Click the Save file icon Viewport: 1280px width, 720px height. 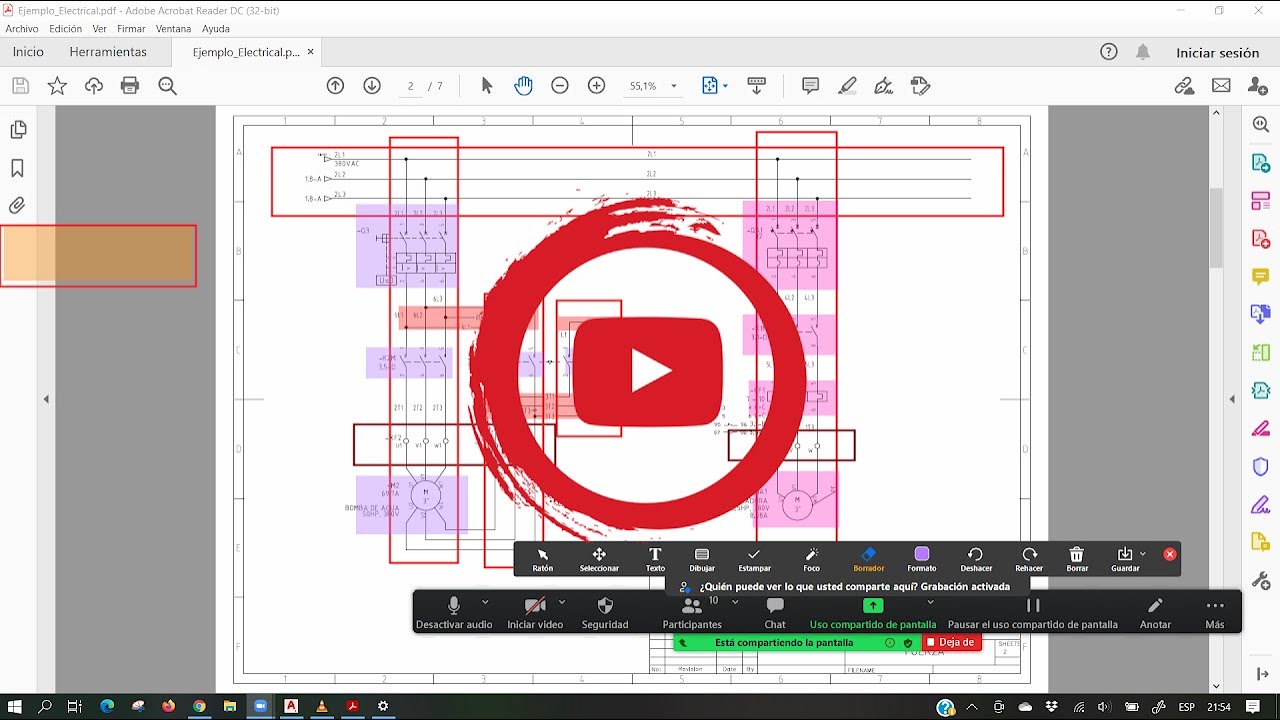point(20,86)
